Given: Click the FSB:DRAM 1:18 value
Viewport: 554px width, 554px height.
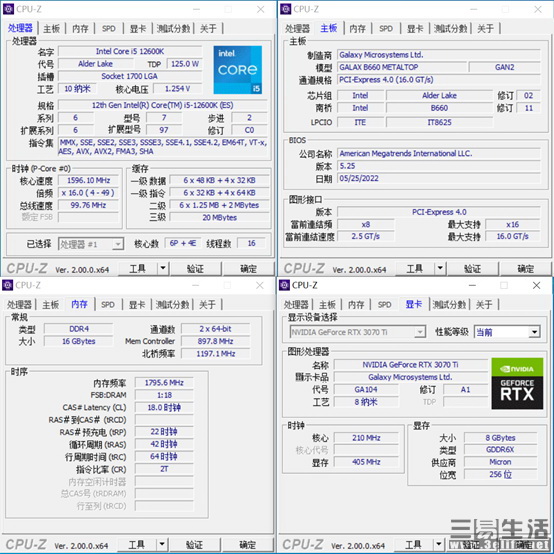Looking at the screenshot, I should (164, 395).
